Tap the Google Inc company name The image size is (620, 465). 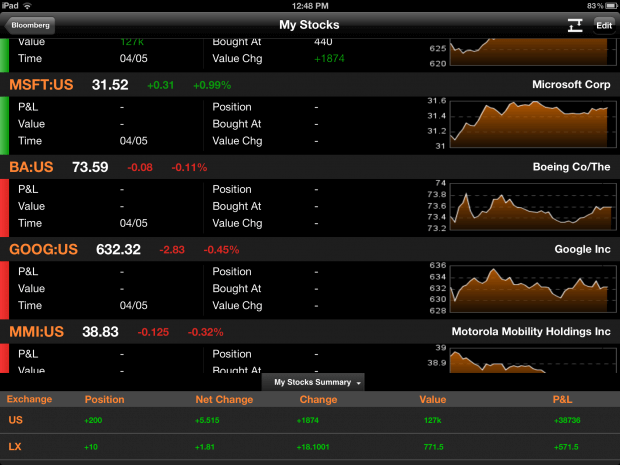pyautogui.click(x=582, y=249)
